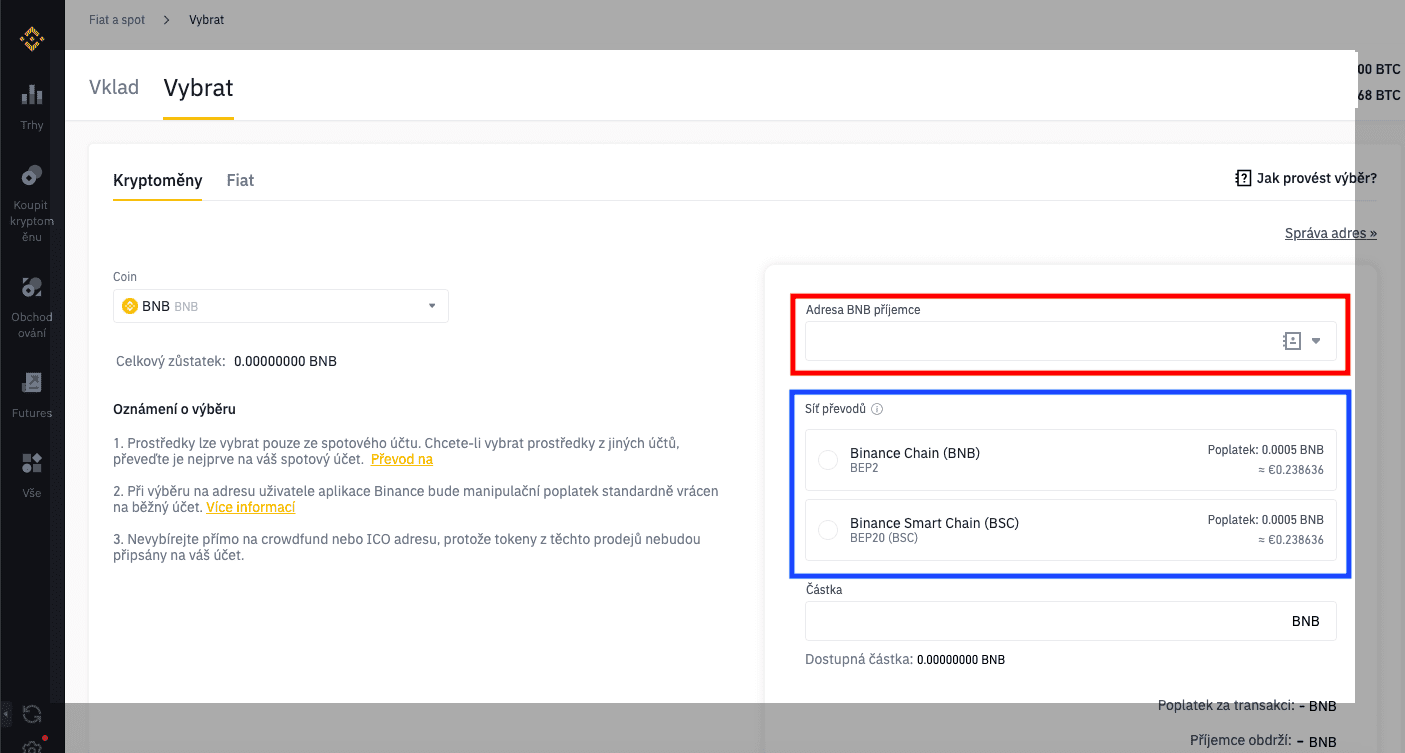Follow the Převod na link
Viewport: 1405px width, 753px height.
pyautogui.click(x=402, y=459)
